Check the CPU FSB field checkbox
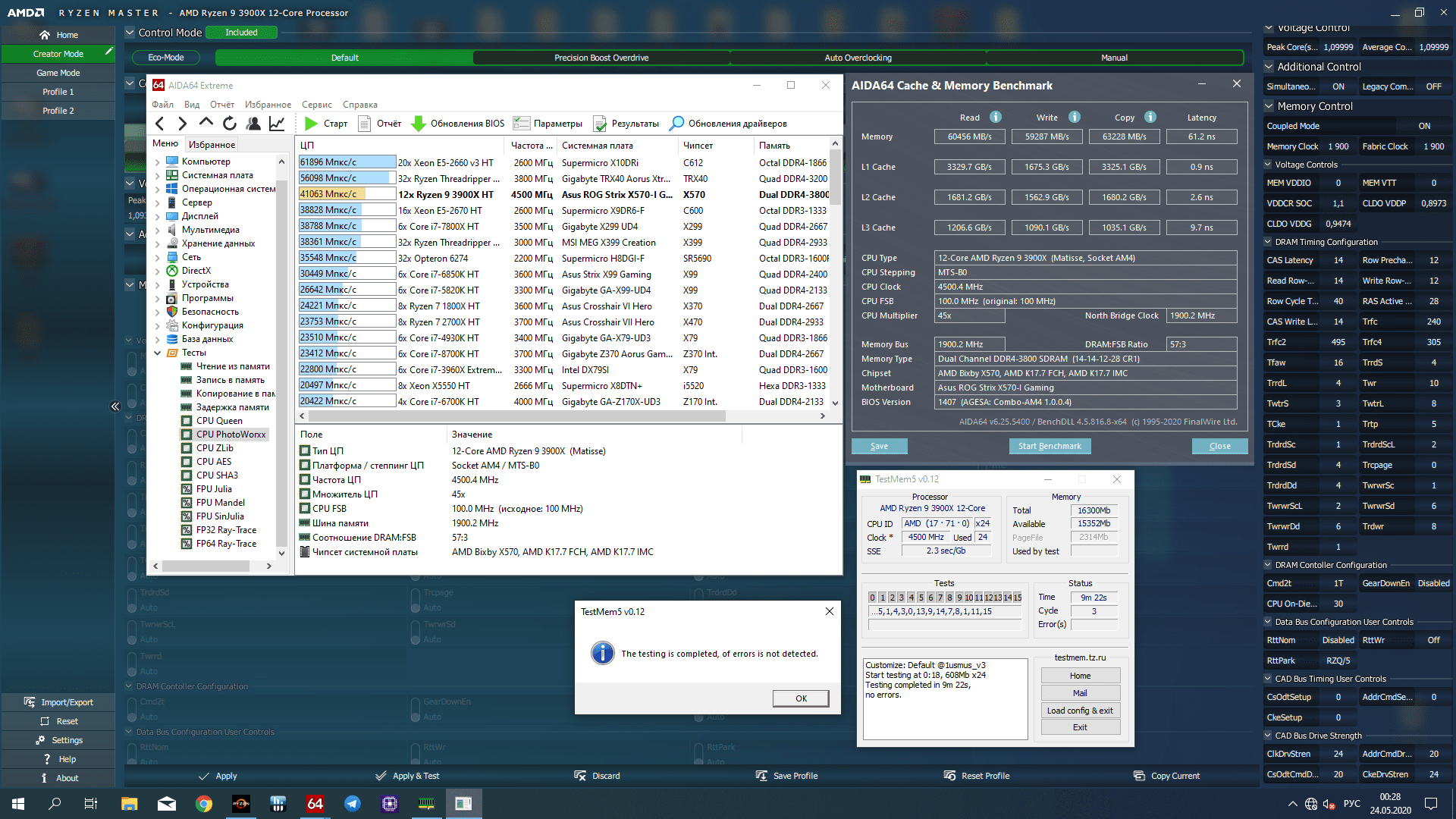 coord(305,508)
